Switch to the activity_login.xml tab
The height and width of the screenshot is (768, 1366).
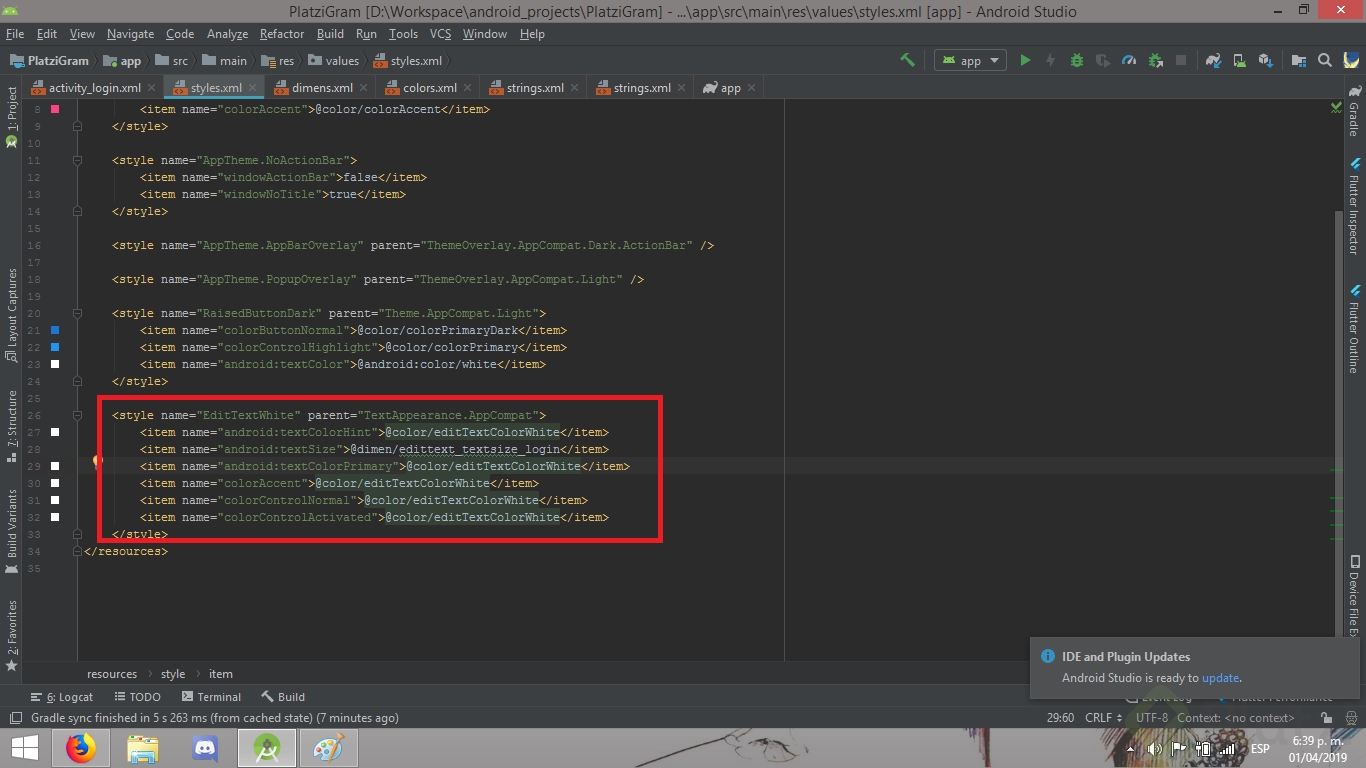click(x=95, y=88)
